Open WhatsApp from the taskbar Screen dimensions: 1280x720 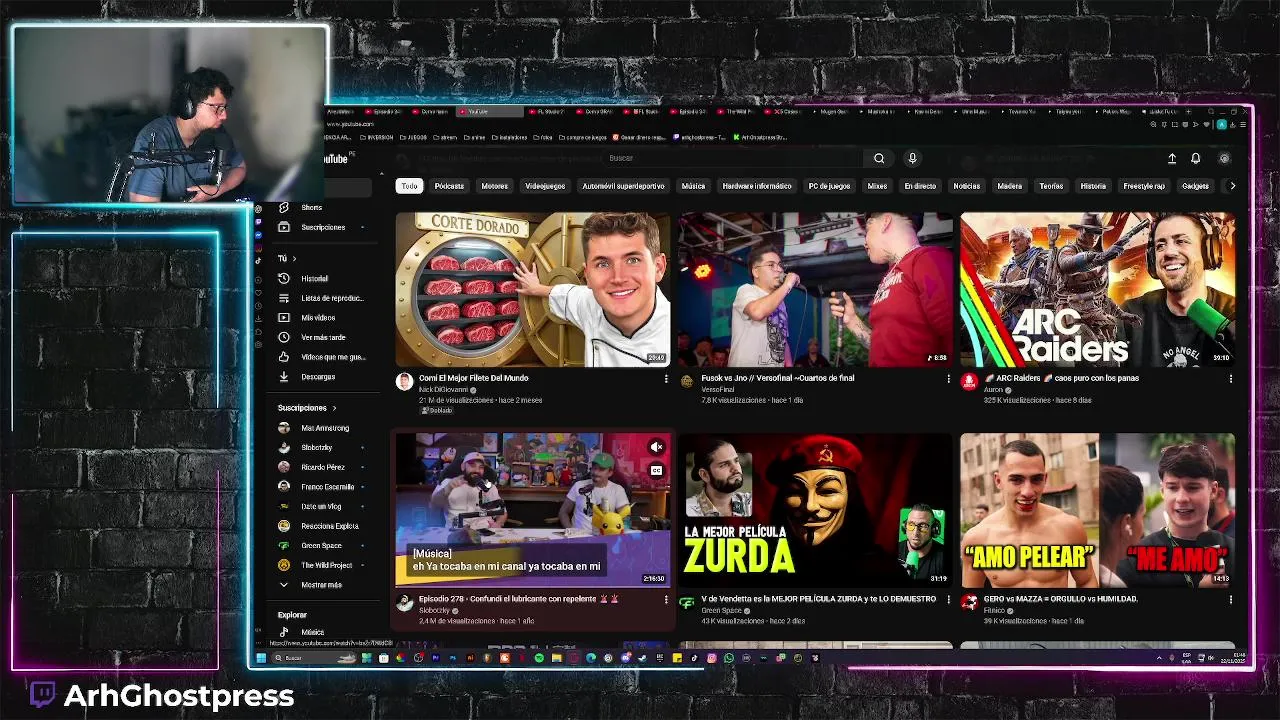click(729, 658)
